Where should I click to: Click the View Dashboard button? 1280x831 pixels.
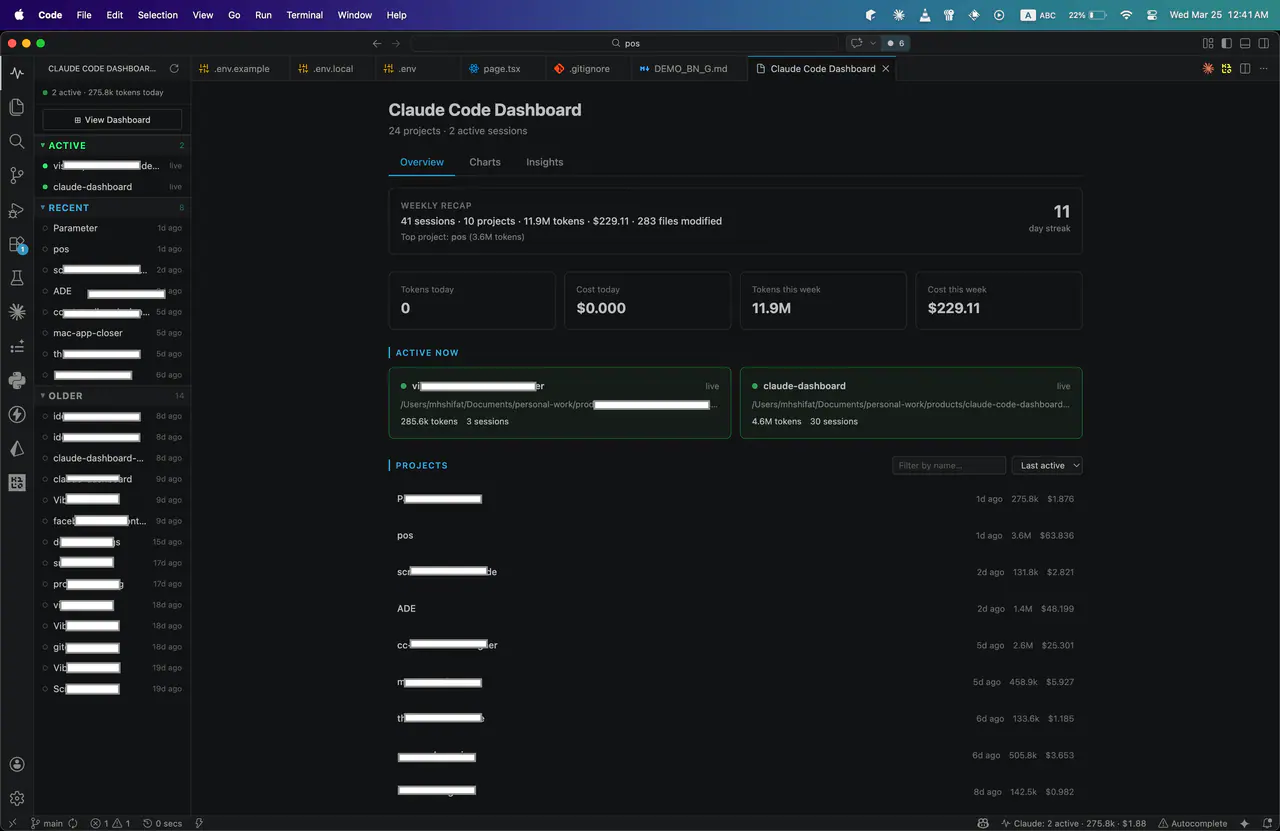point(112,120)
